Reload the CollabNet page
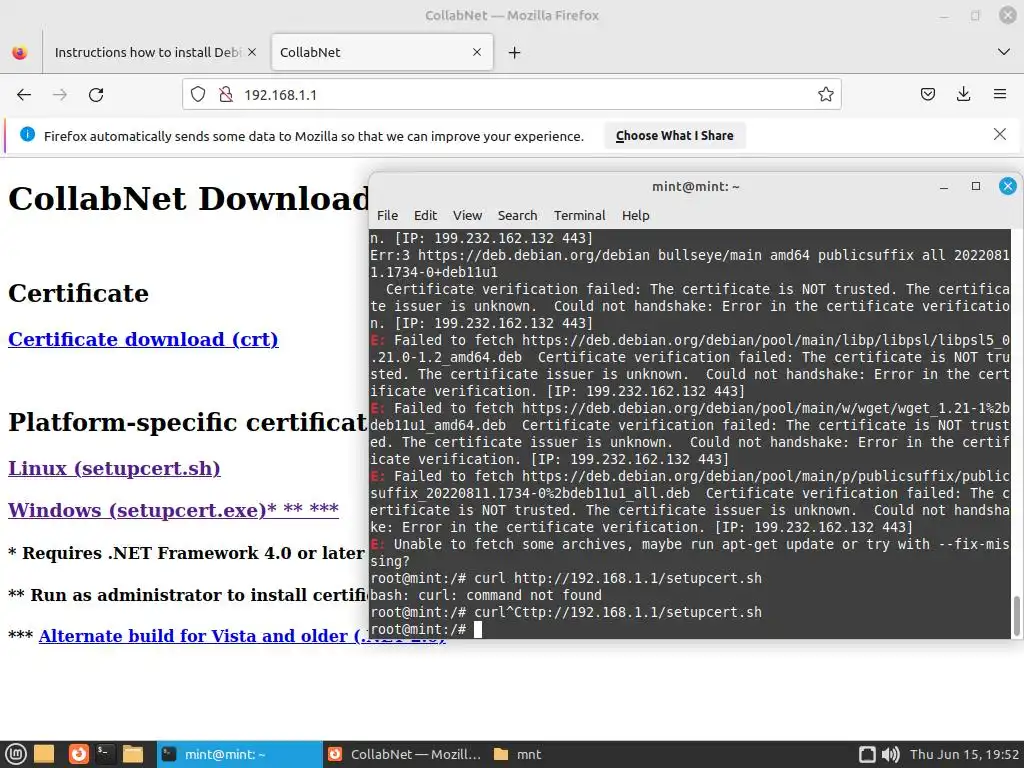 (96, 95)
